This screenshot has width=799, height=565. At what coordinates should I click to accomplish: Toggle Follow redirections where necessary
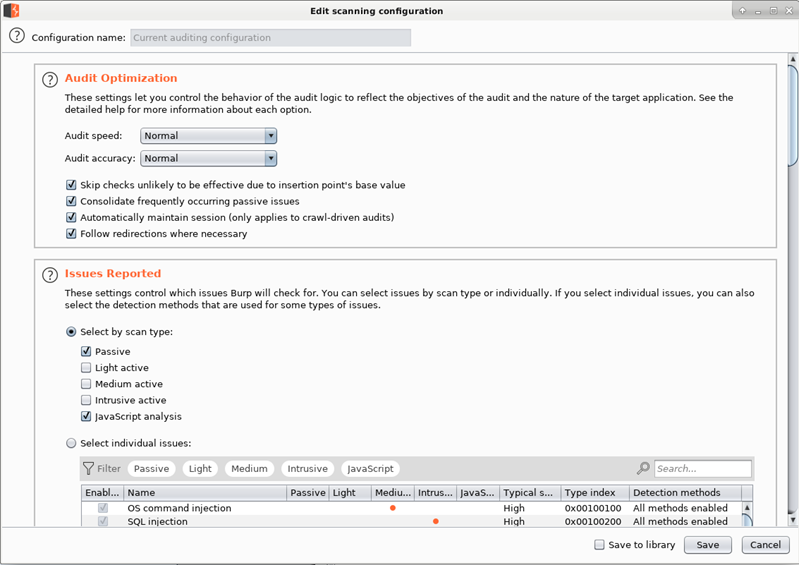tap(71, 234)
